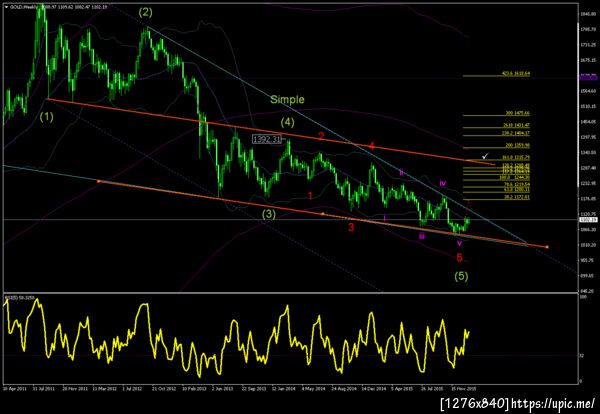Image resolution: width=600 pixels, height=414 pixels.
Task: Click the 31 Jul 2011 date on the time axis
Action: click(x=43, y=388)
